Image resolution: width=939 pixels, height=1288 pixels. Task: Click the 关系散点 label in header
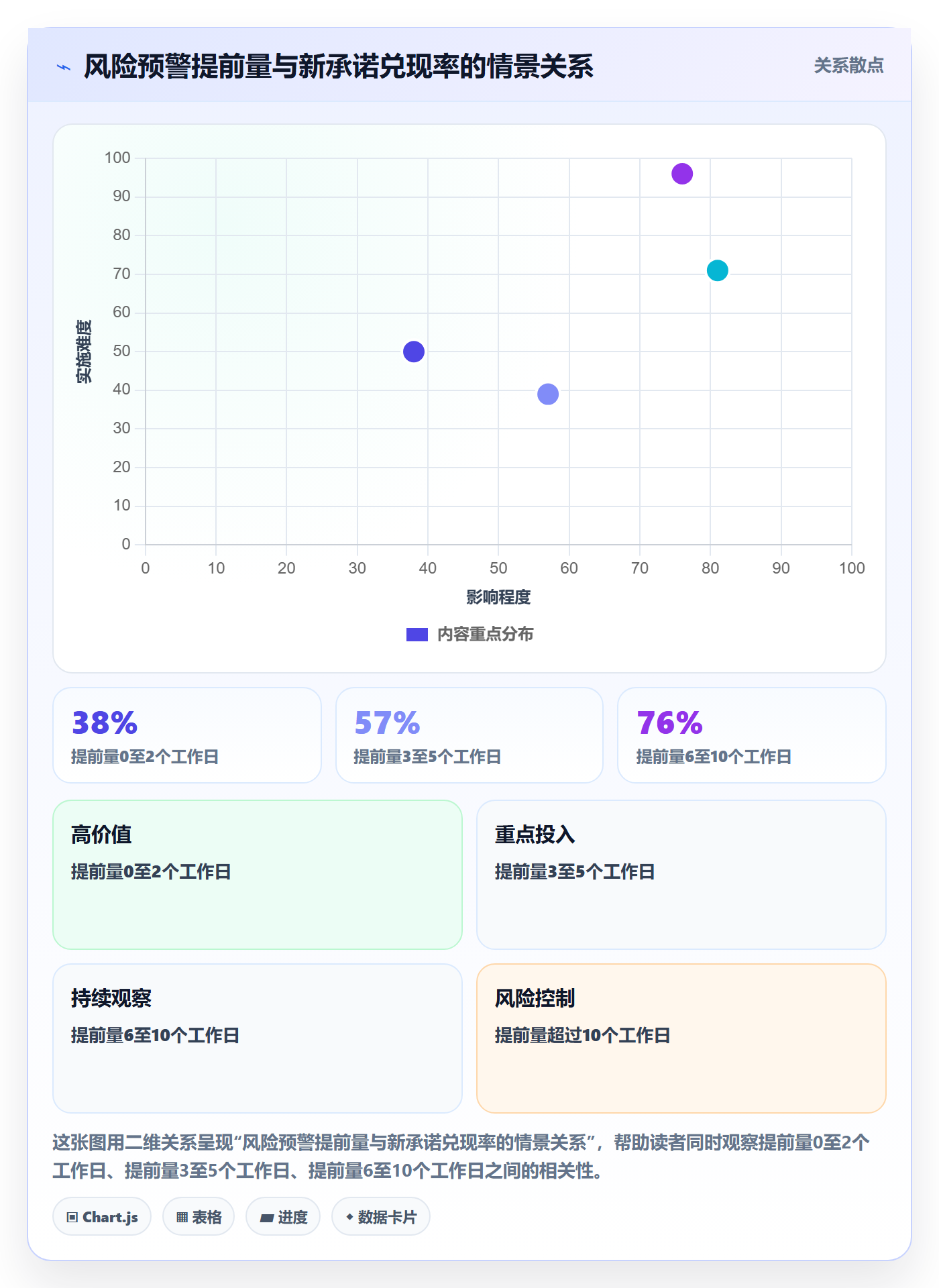click(848, 66)
